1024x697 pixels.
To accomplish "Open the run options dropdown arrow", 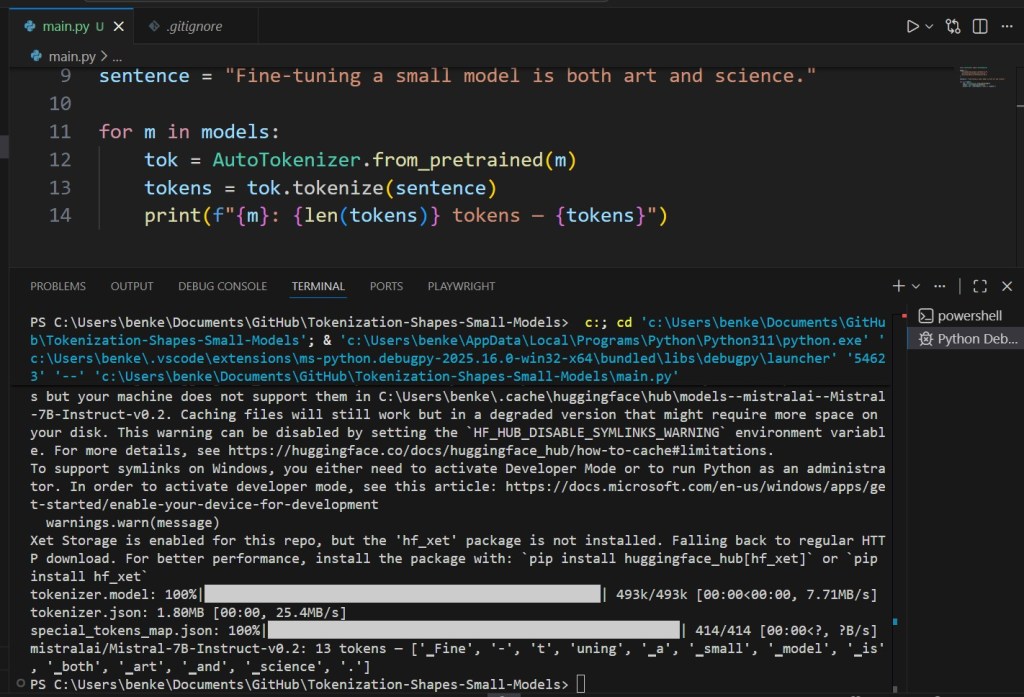I will [x=929, y=27].
